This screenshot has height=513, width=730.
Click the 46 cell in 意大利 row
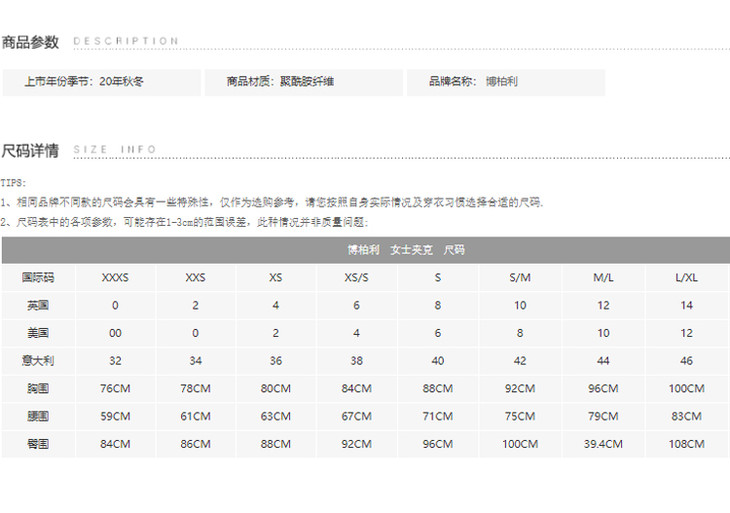686,360
